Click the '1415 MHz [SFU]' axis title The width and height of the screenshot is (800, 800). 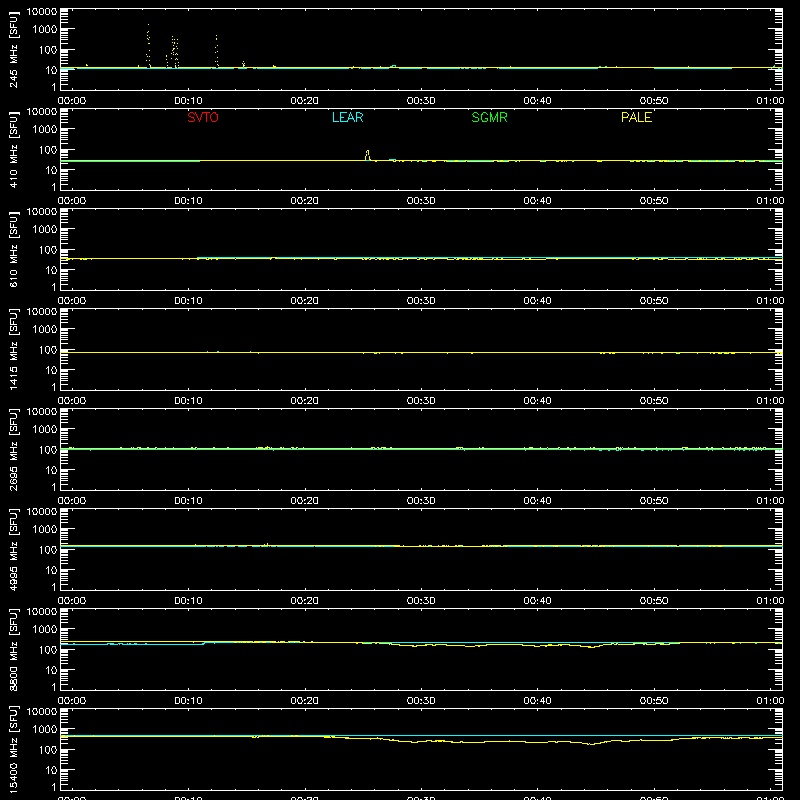click(13, 349)
